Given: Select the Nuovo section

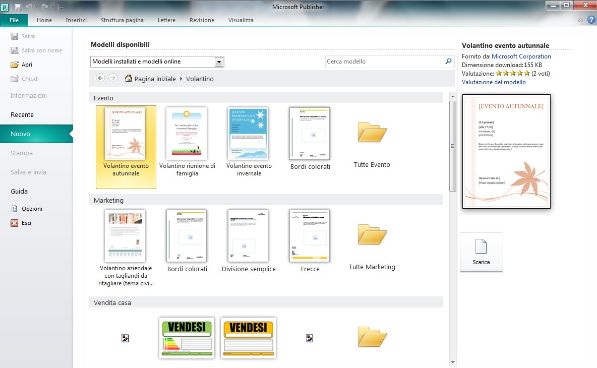Looking at the screenshot, I should pos(36,134).
